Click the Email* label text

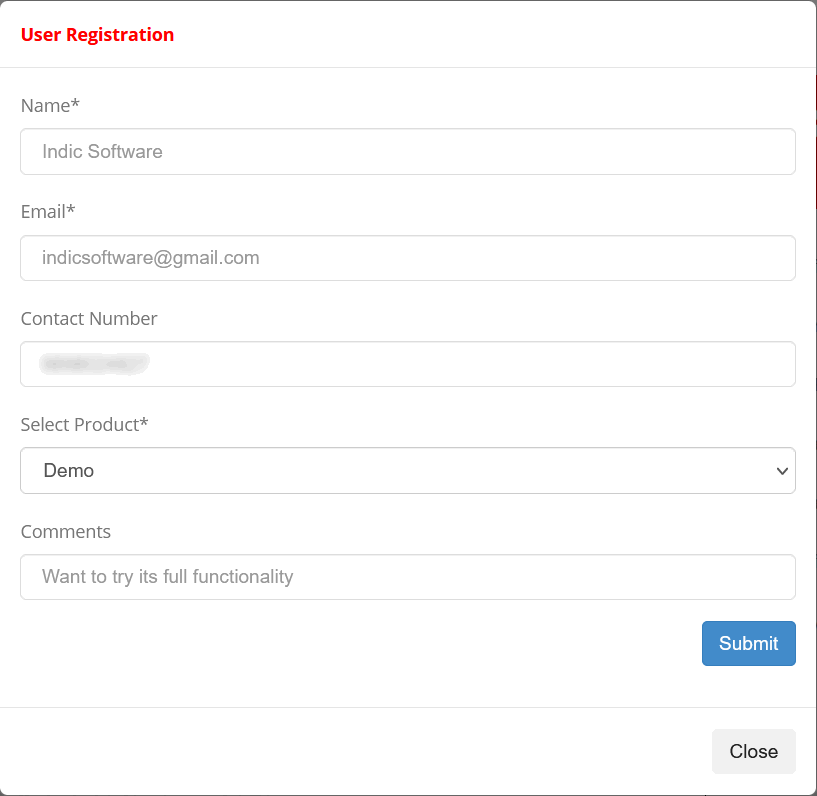[x=48, y=212]
